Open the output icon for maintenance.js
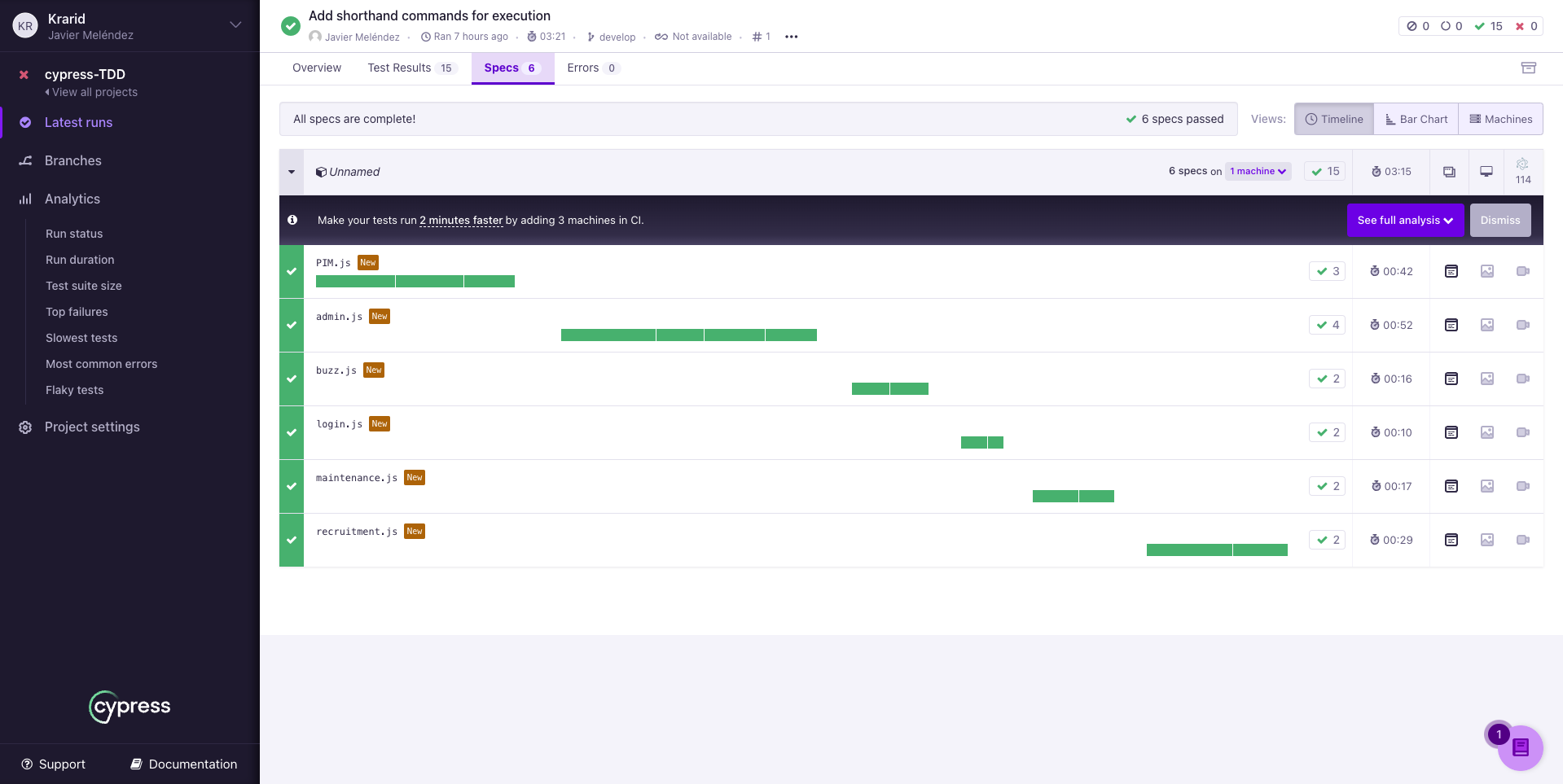 1451,486
